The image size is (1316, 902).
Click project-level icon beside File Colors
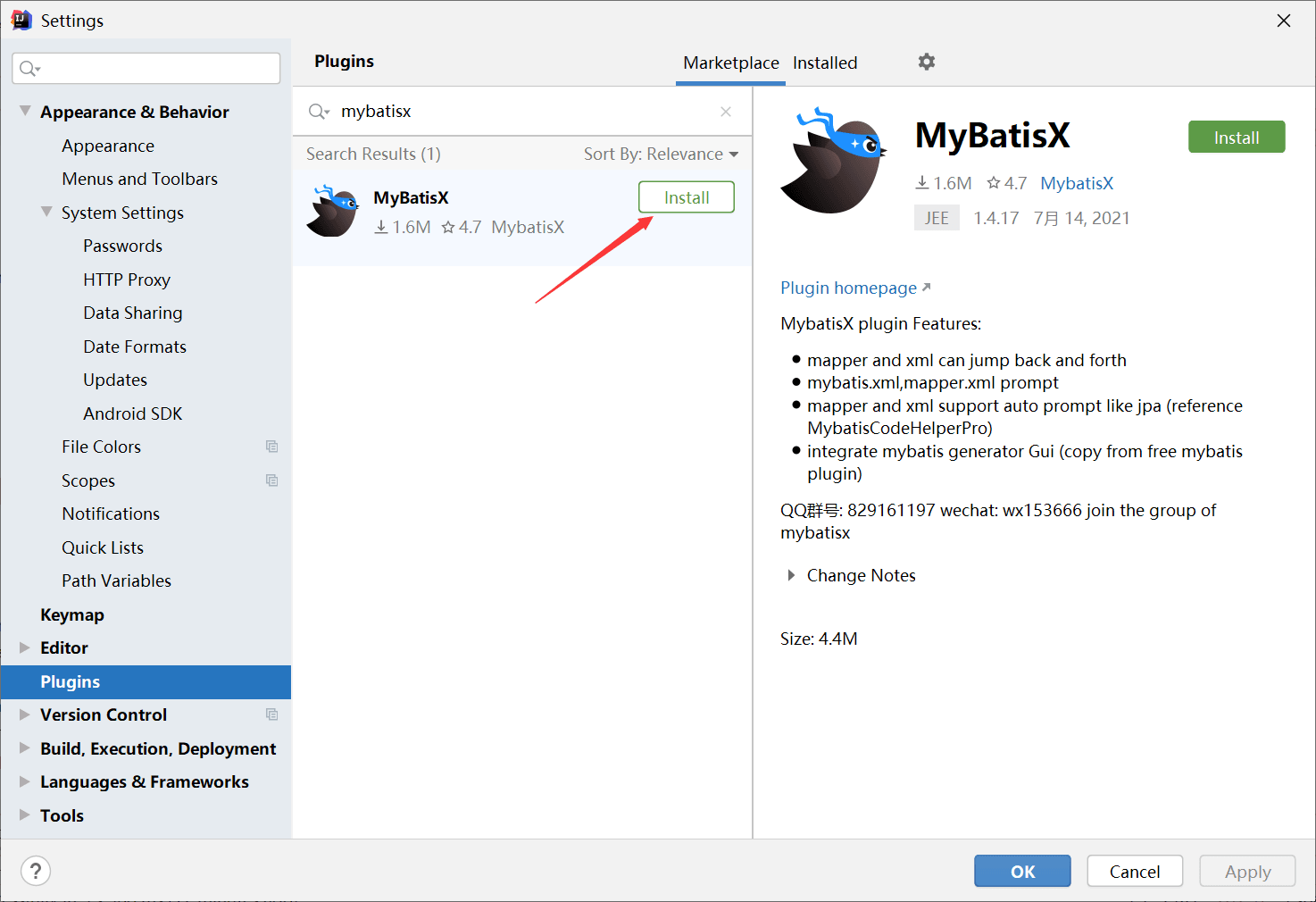272,447
